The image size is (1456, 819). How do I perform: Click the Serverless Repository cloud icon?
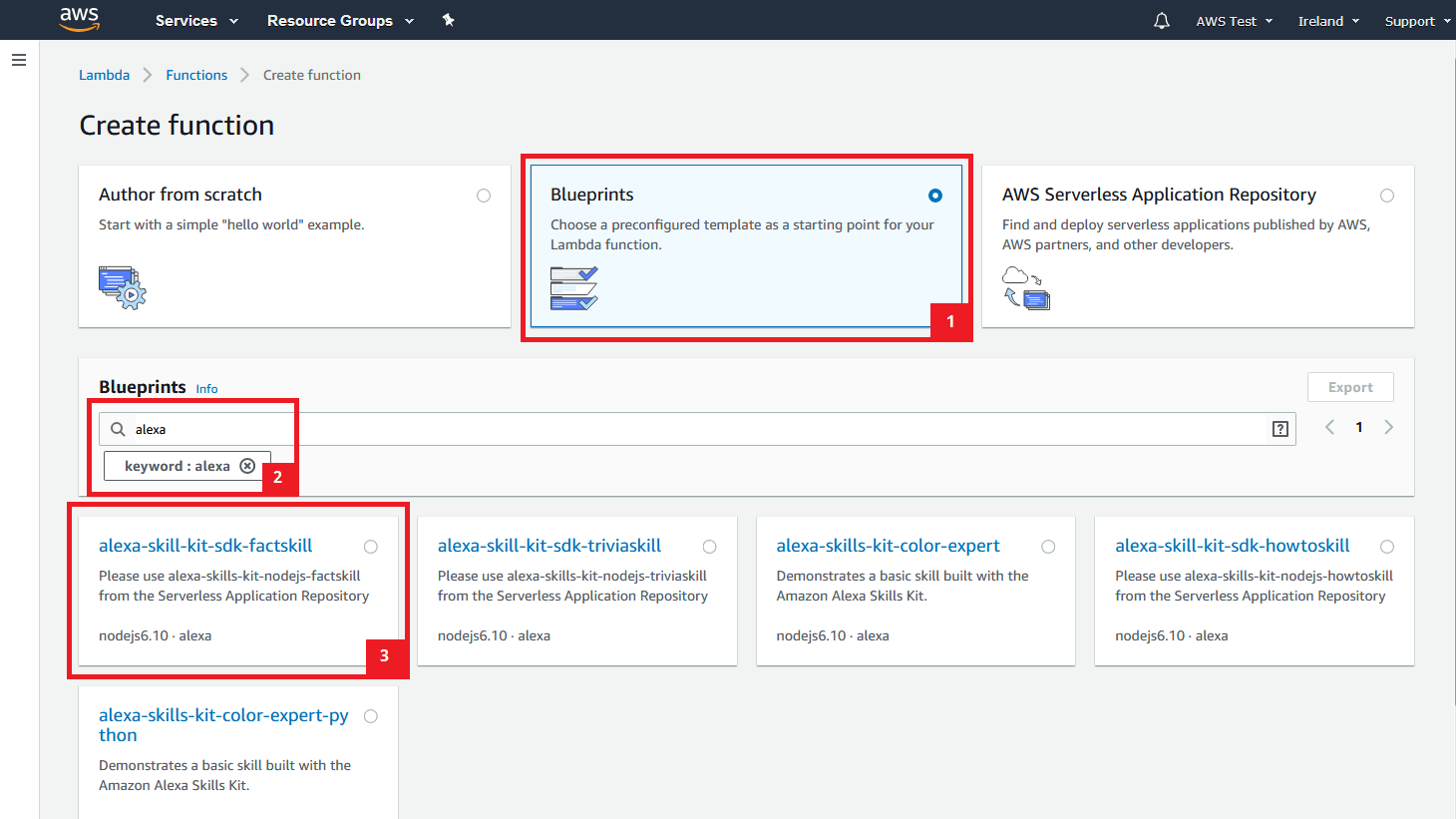(1026, 288)
